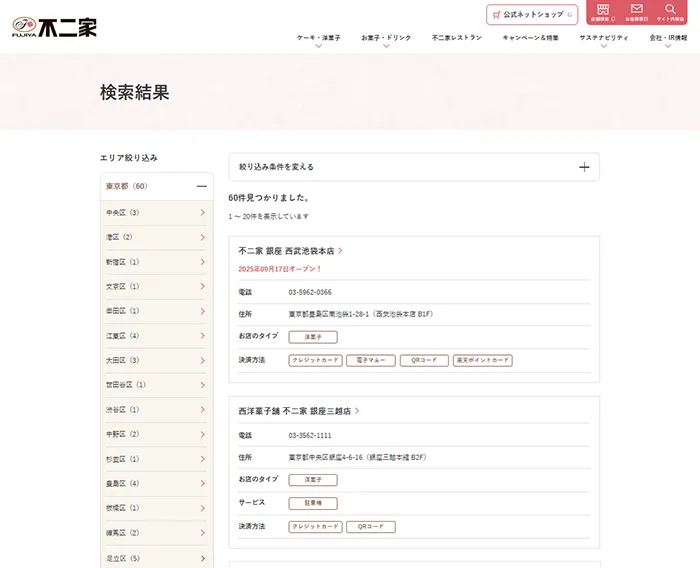The width and height of the screenshot is (700, 568).
Task: Filter results by 足立区 (5)
Action: coord(157,558)
